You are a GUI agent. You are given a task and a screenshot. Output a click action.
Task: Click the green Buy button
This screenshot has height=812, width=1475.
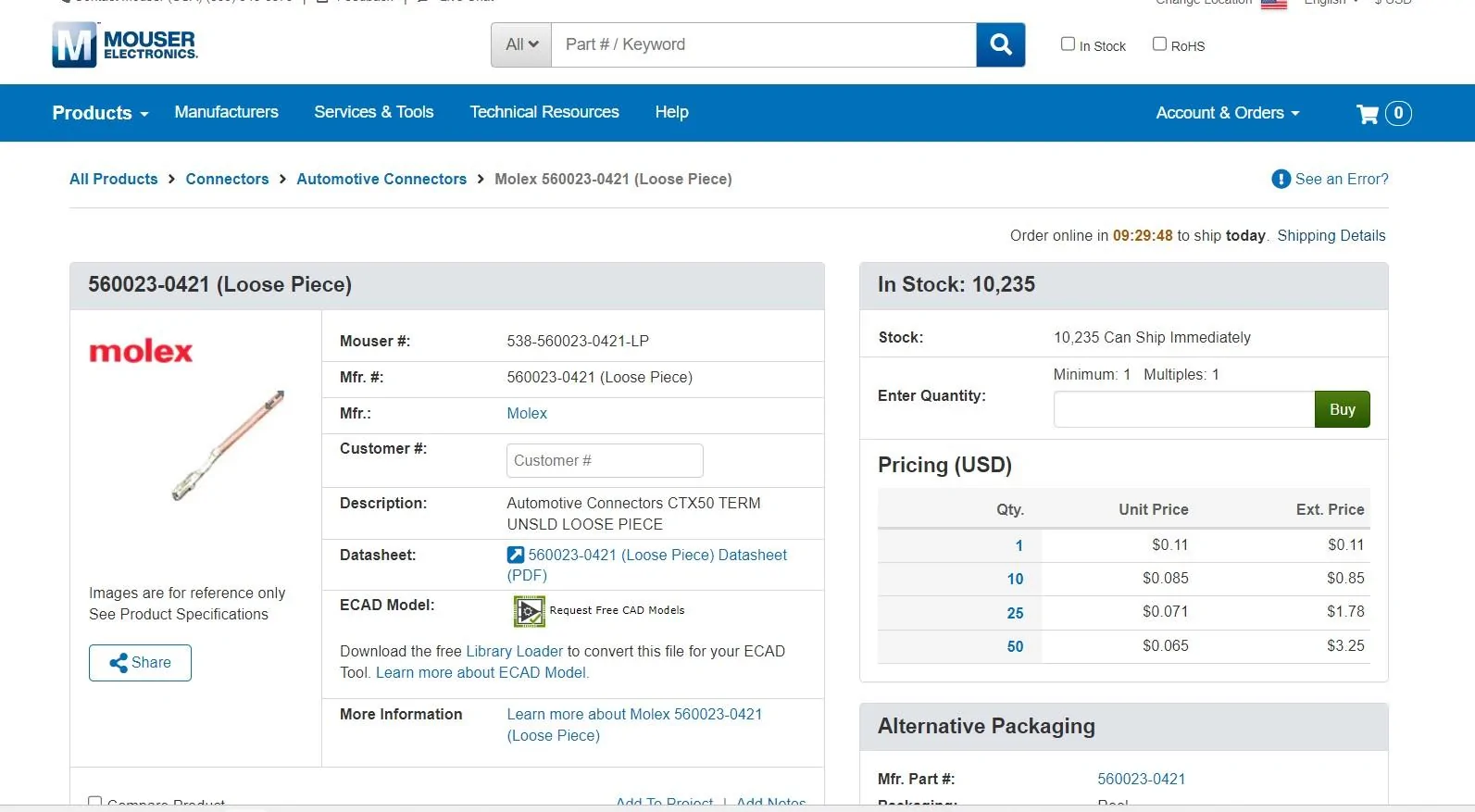1342,409
